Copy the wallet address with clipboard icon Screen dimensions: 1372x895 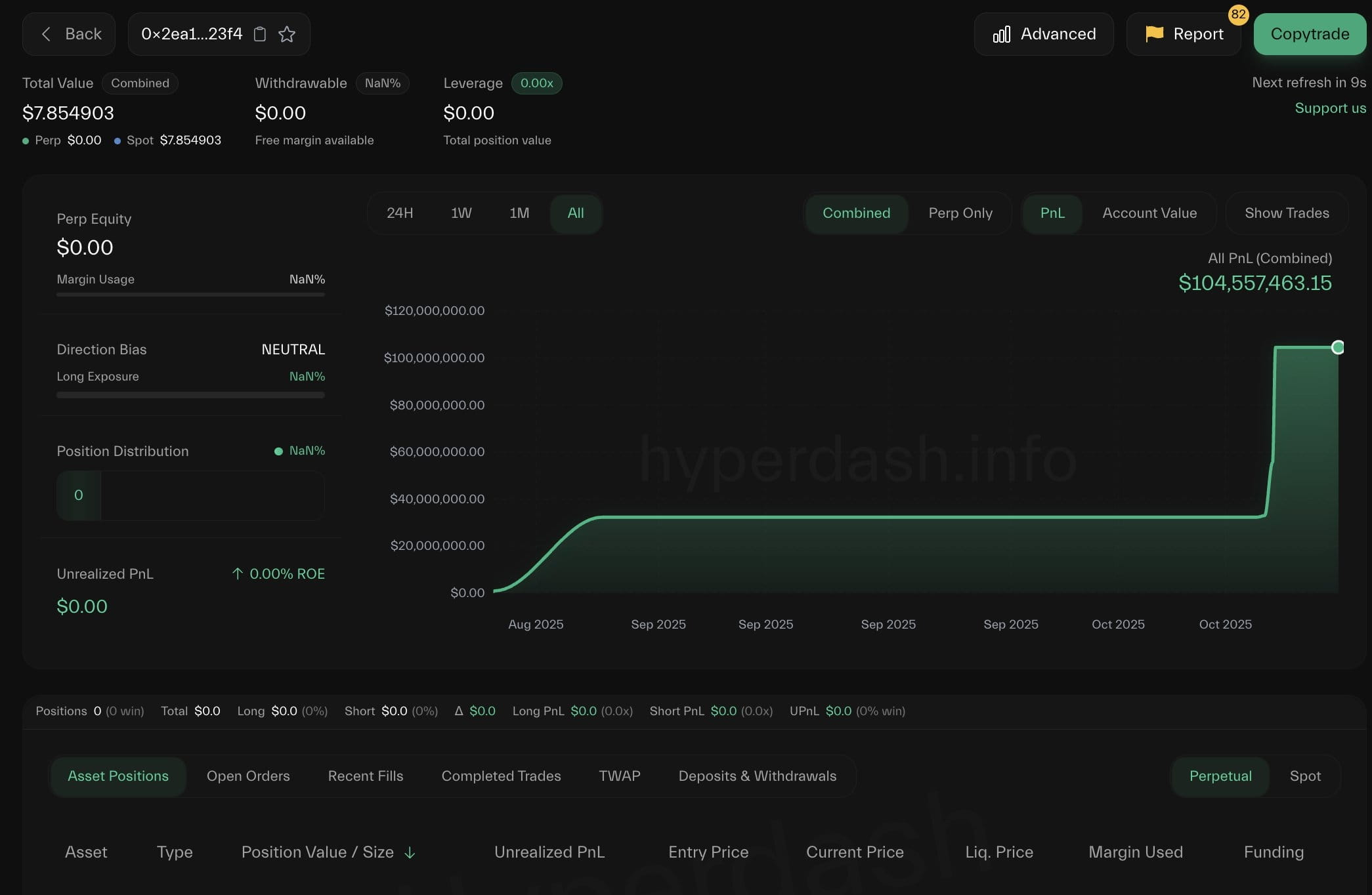pyautogui.click(x=260, y=34)
